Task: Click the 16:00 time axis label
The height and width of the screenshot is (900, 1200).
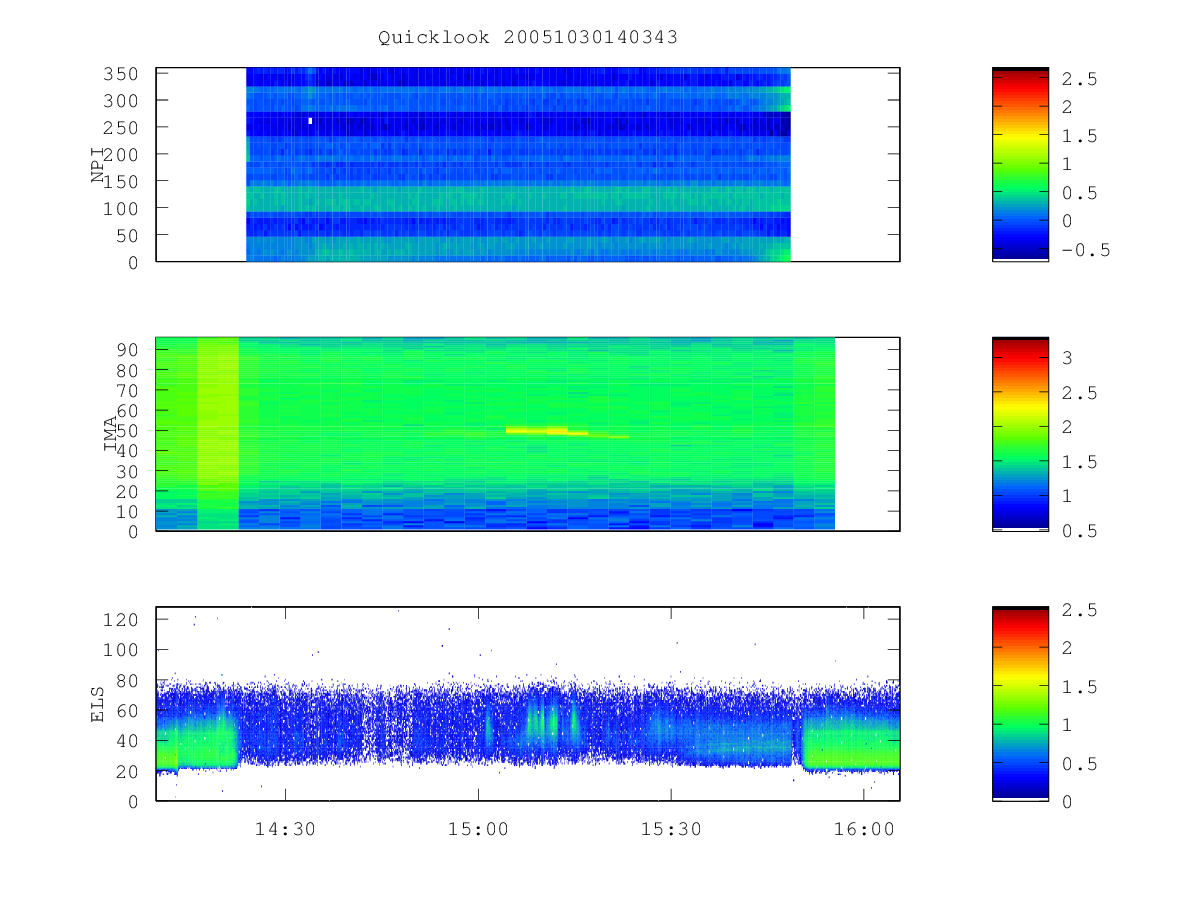Action: [864, 830]
